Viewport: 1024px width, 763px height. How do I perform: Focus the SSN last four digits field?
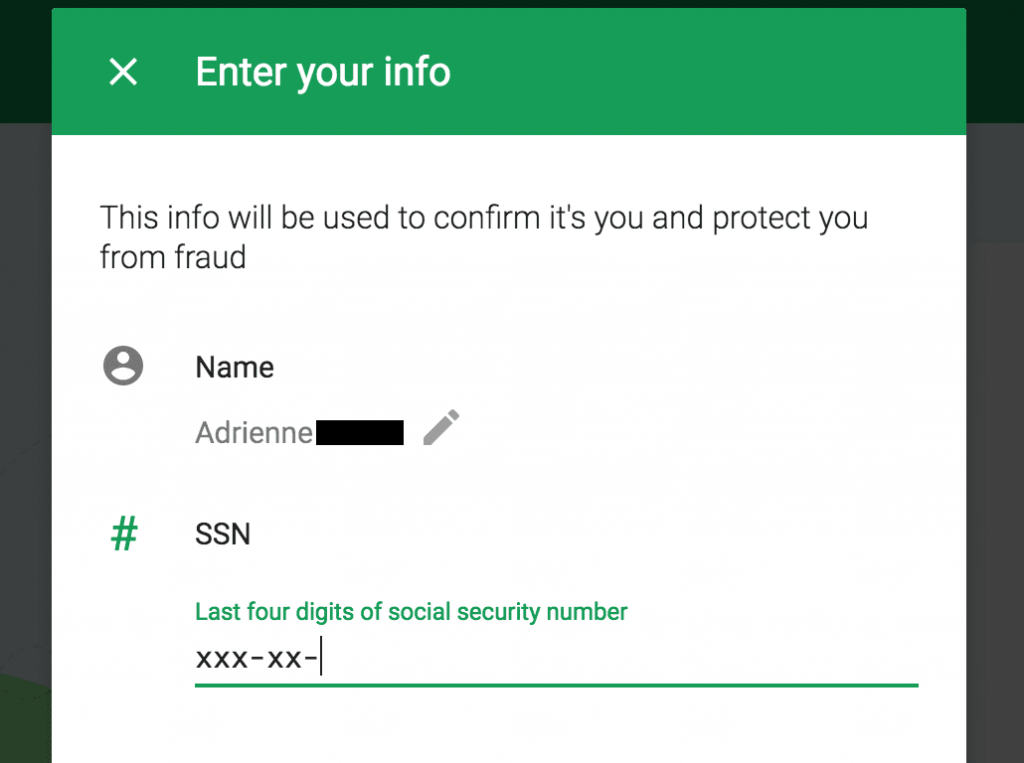600,660
